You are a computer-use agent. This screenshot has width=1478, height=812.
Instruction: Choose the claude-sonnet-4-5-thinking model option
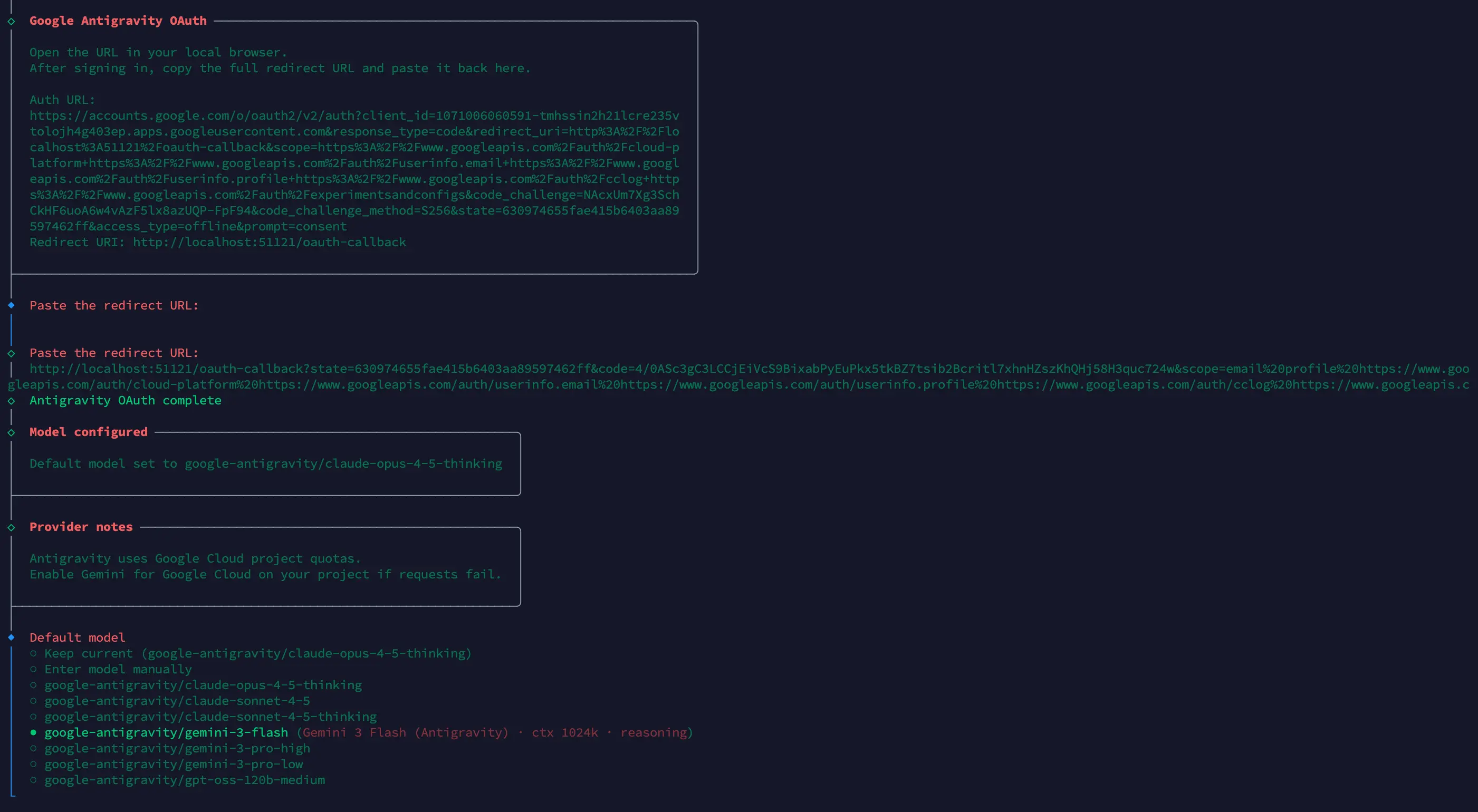[x=203, y=717]
